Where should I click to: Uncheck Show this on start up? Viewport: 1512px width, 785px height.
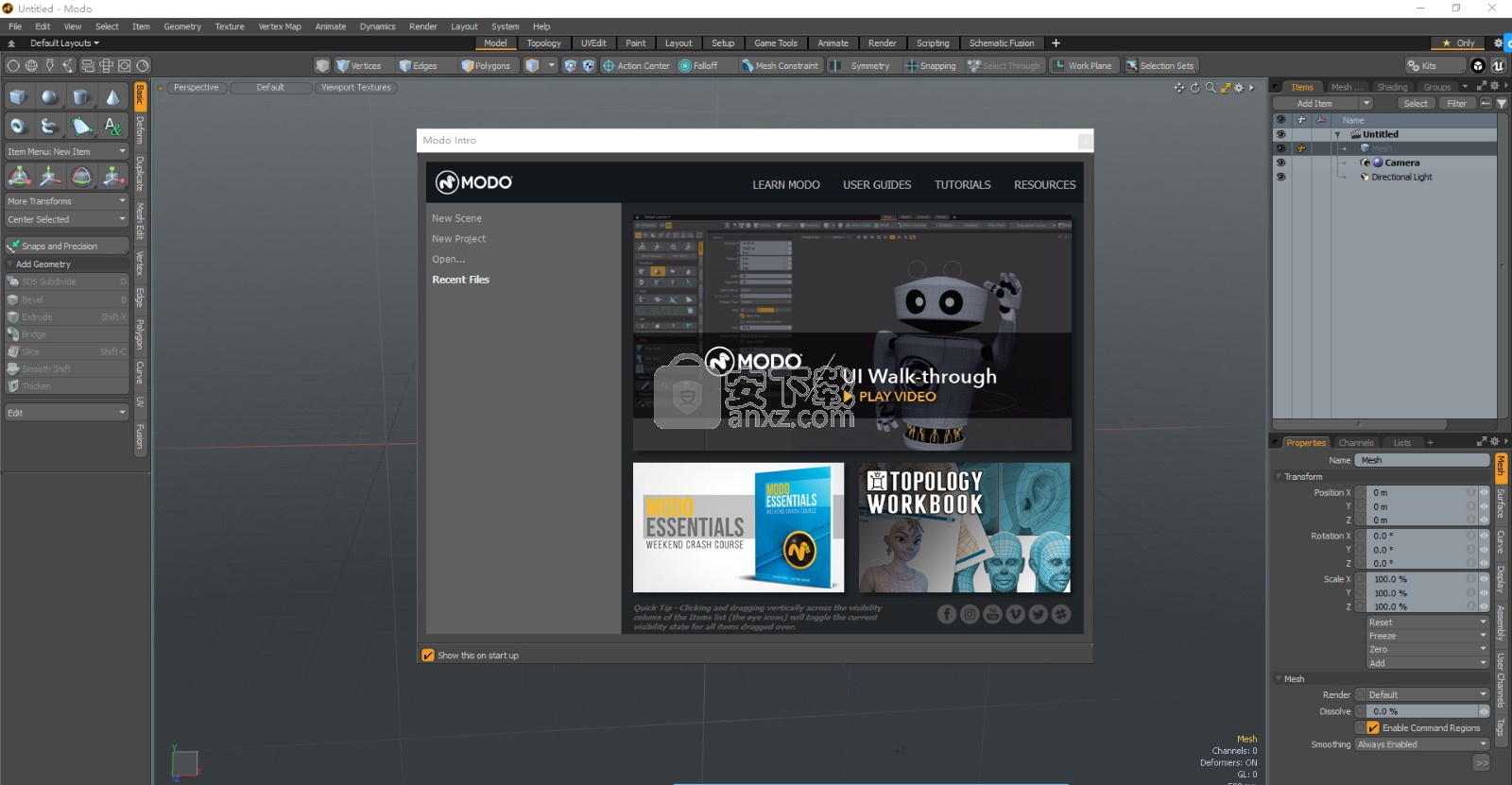coord(428,655)
